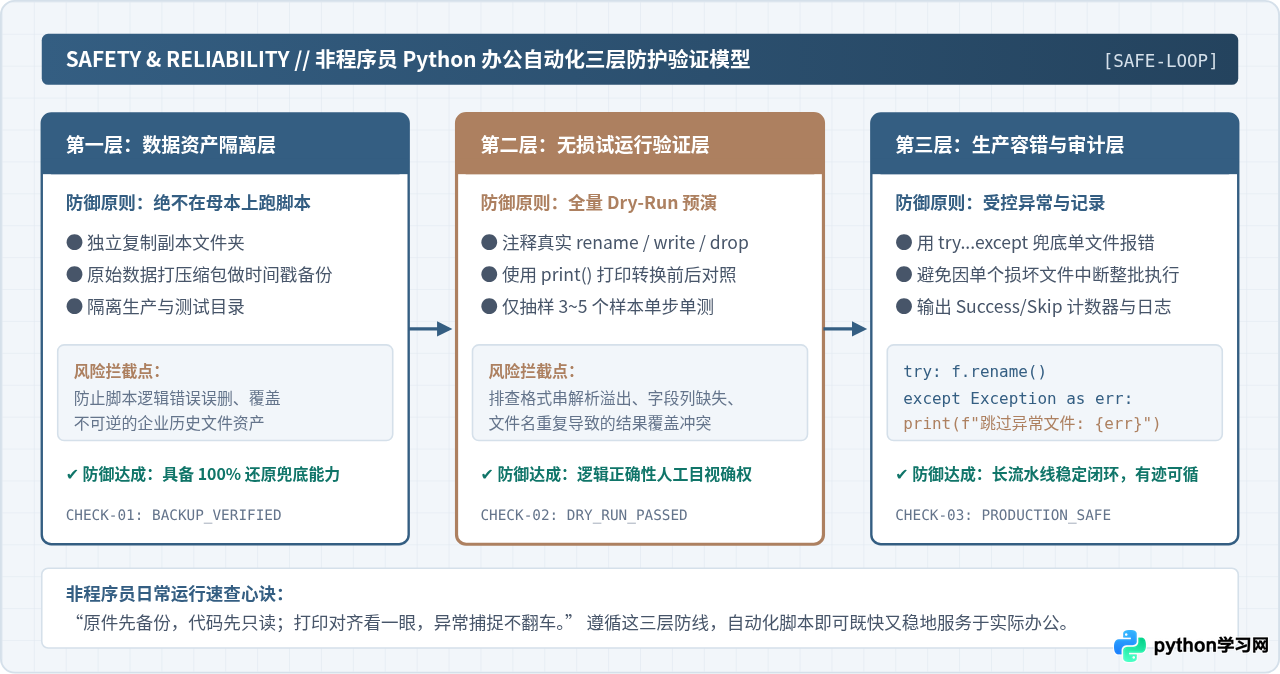Click the 排查格式串解析溢出、字段列缺失 line
This screenshot has height=674, width=1280.
612,398
